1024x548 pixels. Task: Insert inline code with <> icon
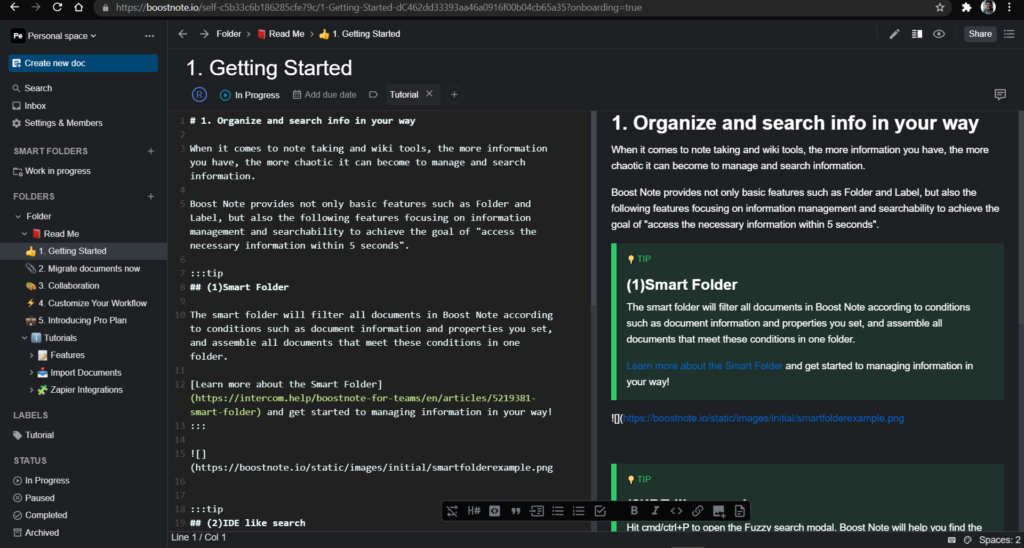pyautogui.click(x=677, y=511)
